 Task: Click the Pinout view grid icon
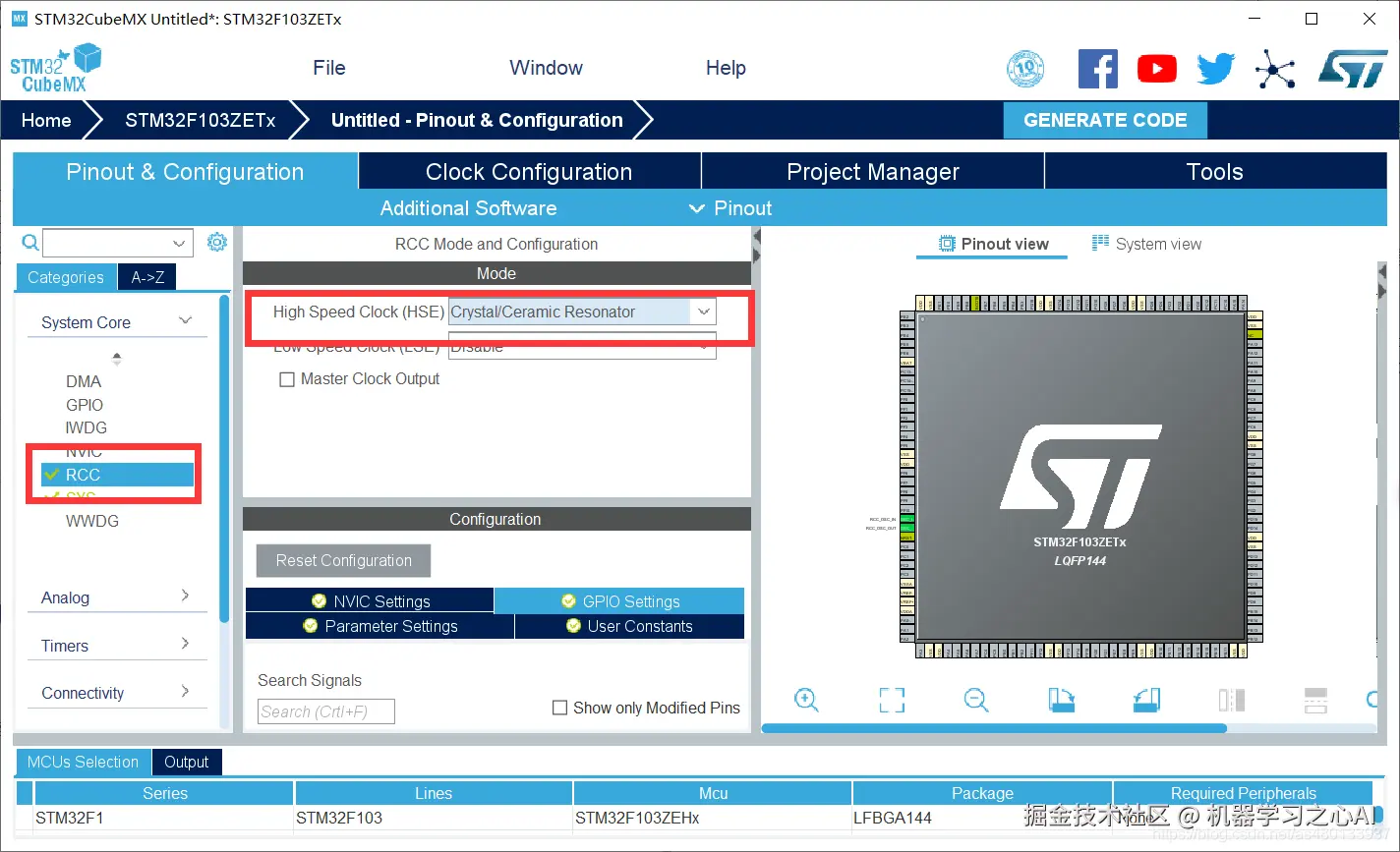tap(947, 244)
